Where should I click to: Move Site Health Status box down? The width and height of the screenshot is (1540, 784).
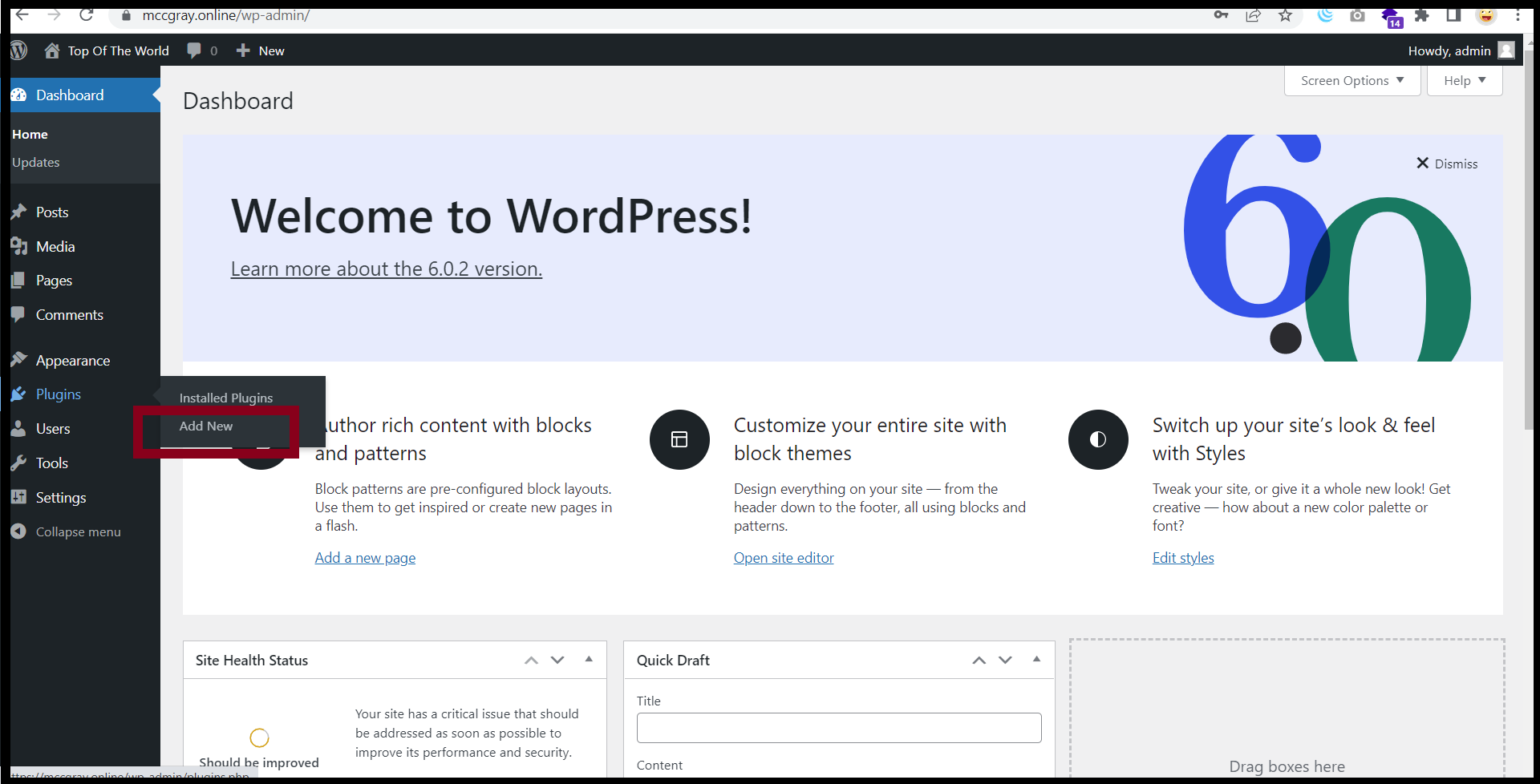click(x=557, y=660)
